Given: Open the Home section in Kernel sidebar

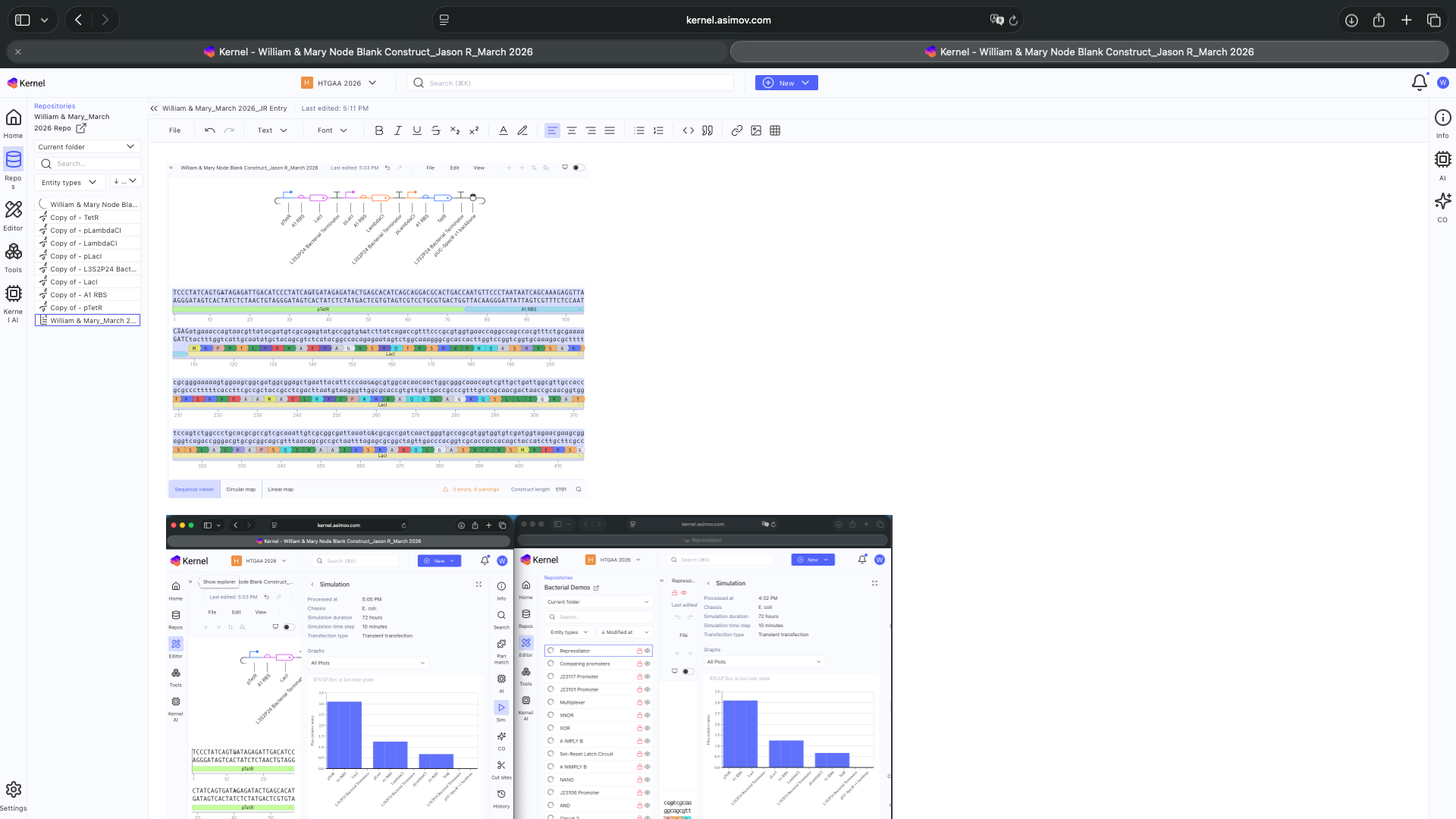Looking at the screenshot, I should click(x=13, y=124).
